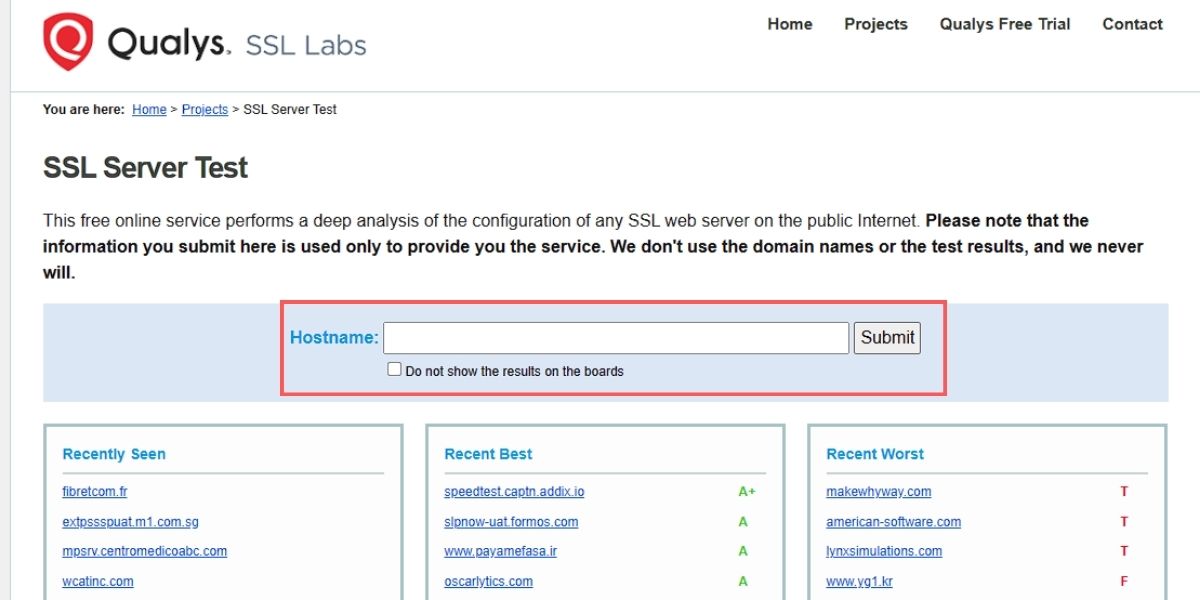Open slpnow-uat.formos.com link
Image resolution: width=1200 pixels, height=600 pixels.
[x=511, y=522]
